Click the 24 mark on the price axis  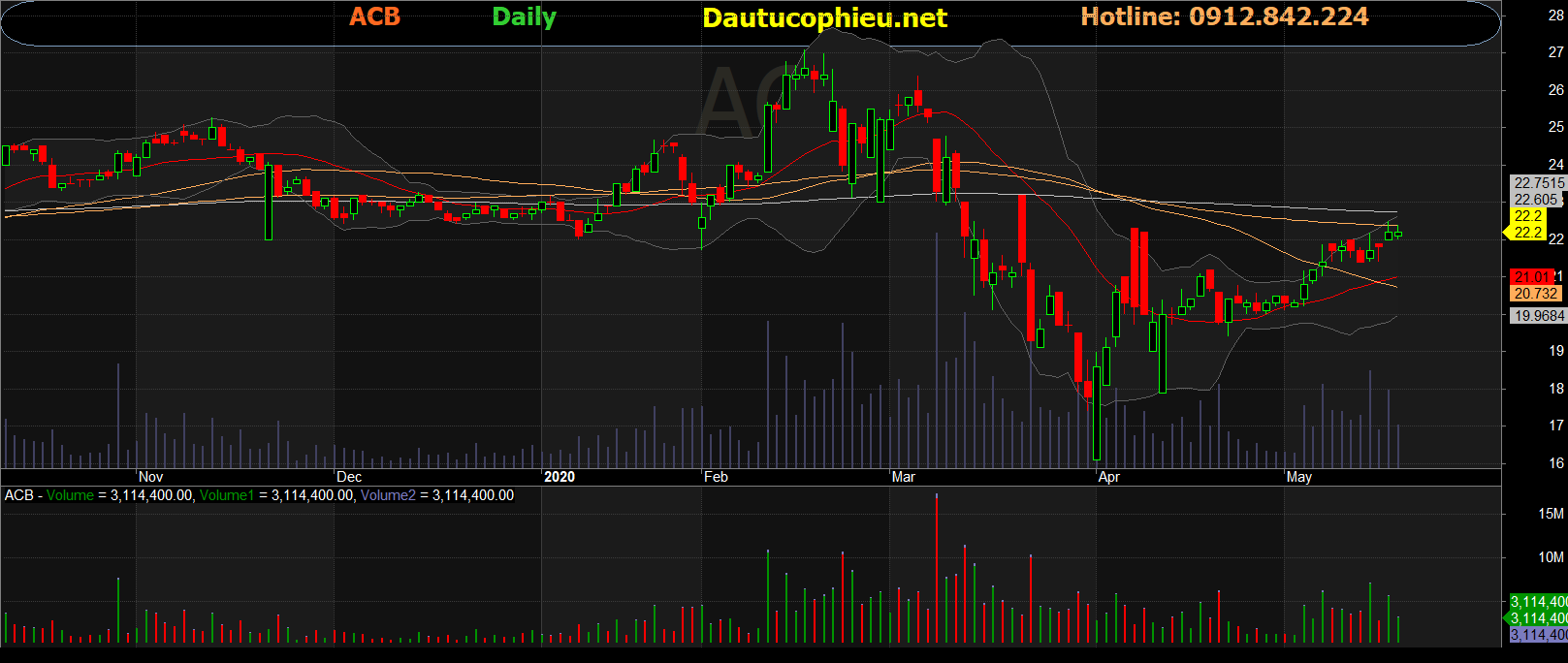point(1555,165)
